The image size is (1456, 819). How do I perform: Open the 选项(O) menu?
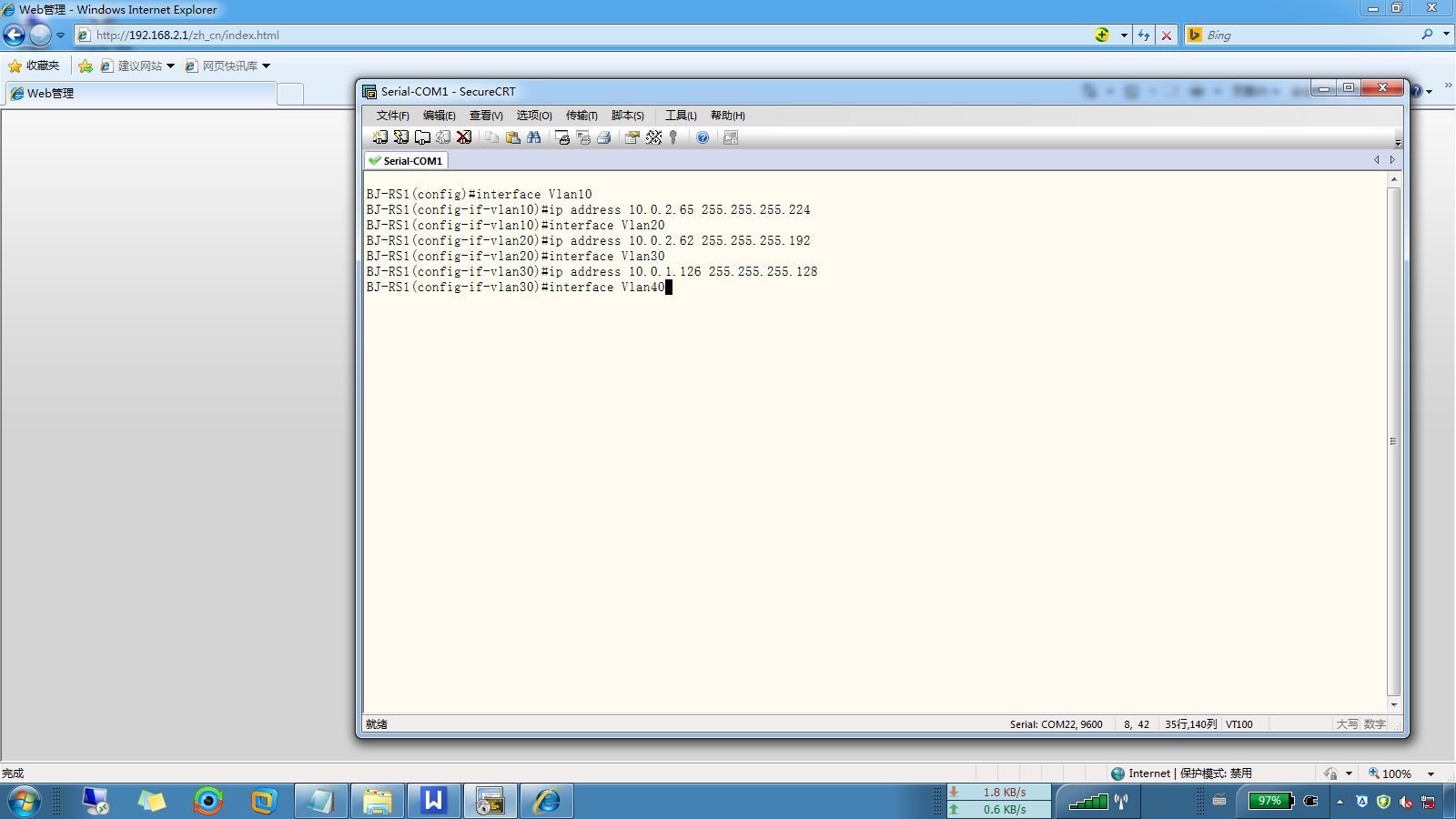coord(534,116)
